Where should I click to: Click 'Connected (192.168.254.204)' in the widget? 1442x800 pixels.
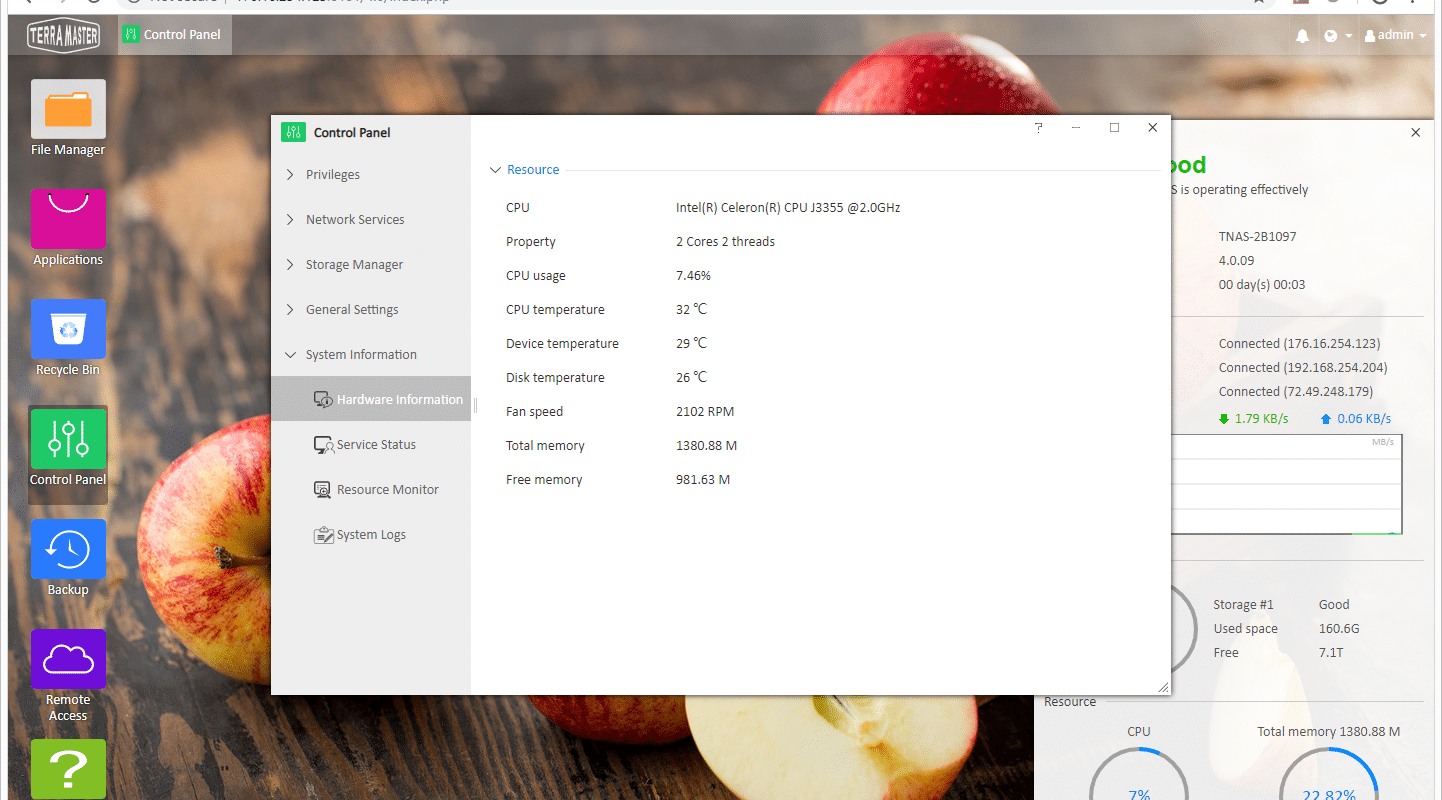1303,368
